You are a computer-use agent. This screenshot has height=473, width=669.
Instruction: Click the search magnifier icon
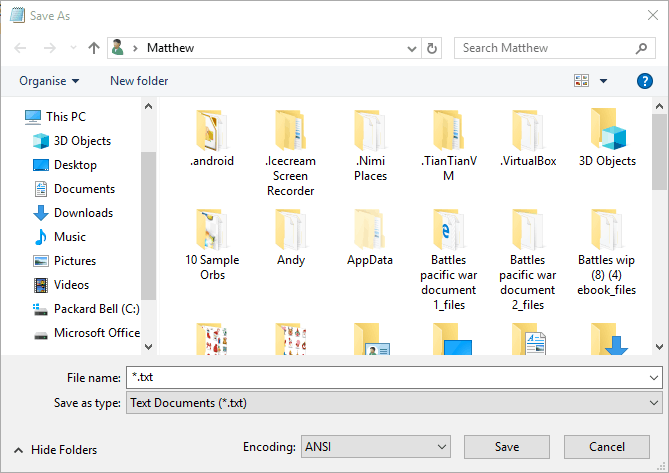641,48
